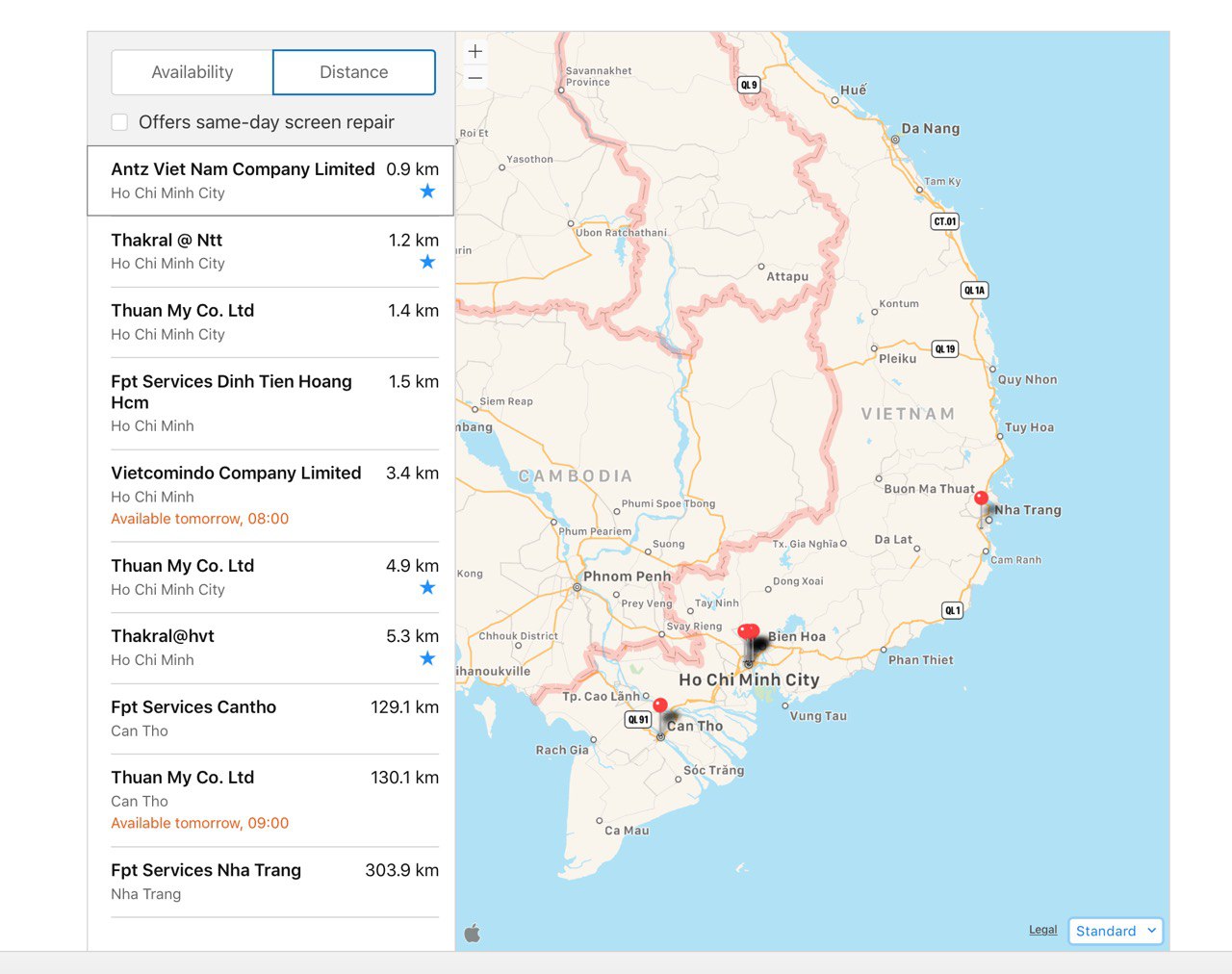
Task: Click the Da Nang label on the map
Action: (930, 129)
